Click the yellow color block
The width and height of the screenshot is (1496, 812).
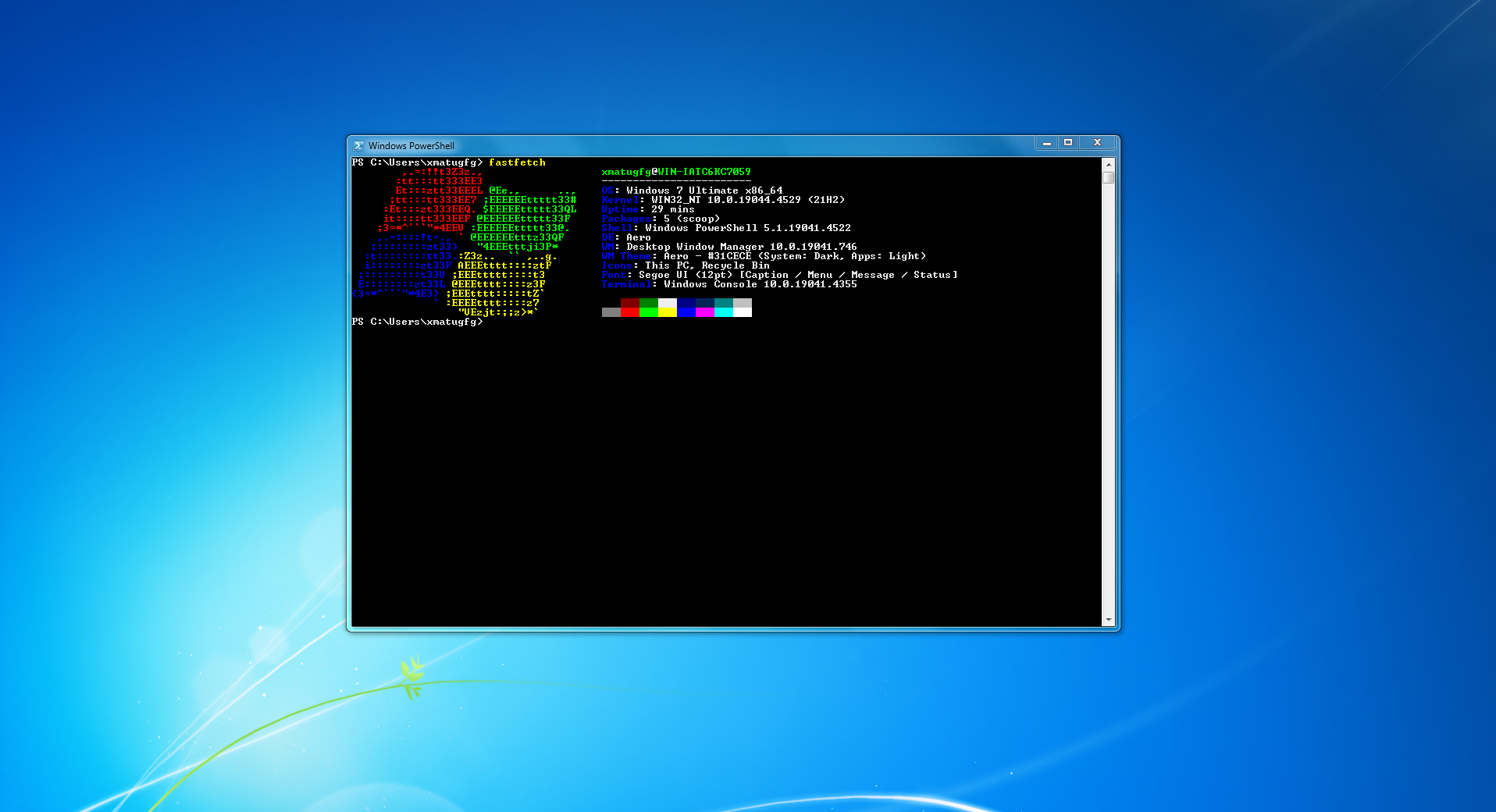pos(668,312)
